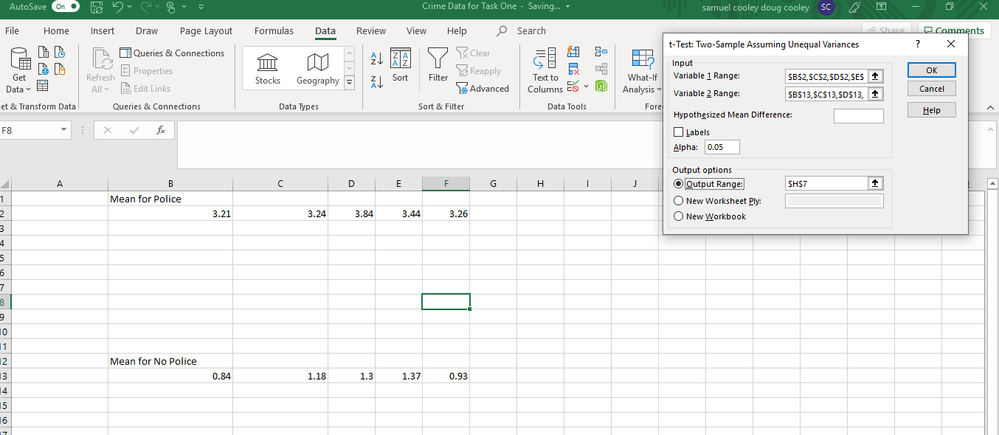Click the Save icon in title bar
This screenshot has height=435, width=999.
97,7
